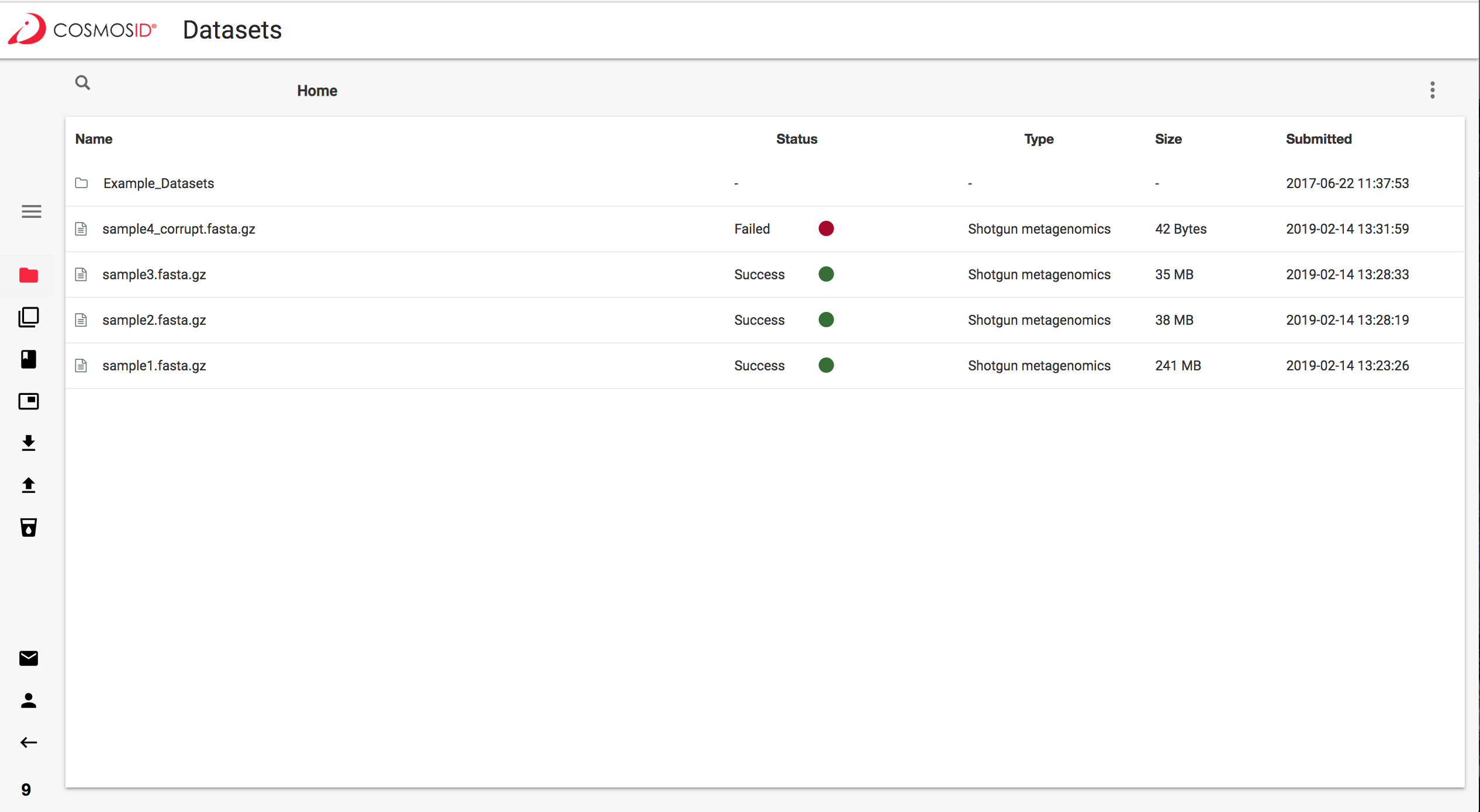Image resolution: width=1480 pixels, height=812 pixels.
Task: Sort by clicking the Submitted column header
Action: (x=1319, y=139)
